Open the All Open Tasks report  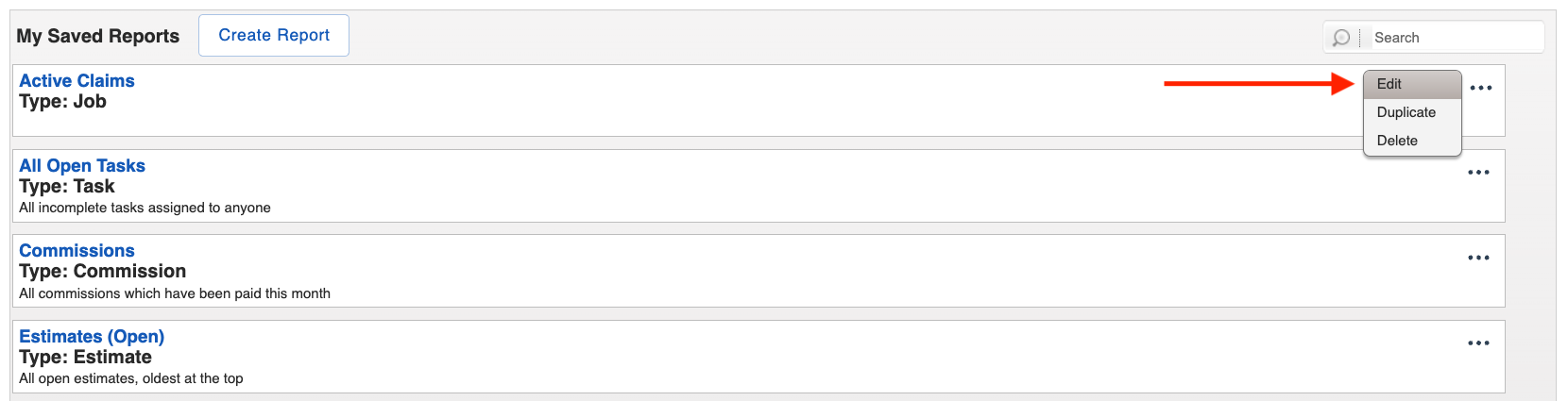click(82, 166)
